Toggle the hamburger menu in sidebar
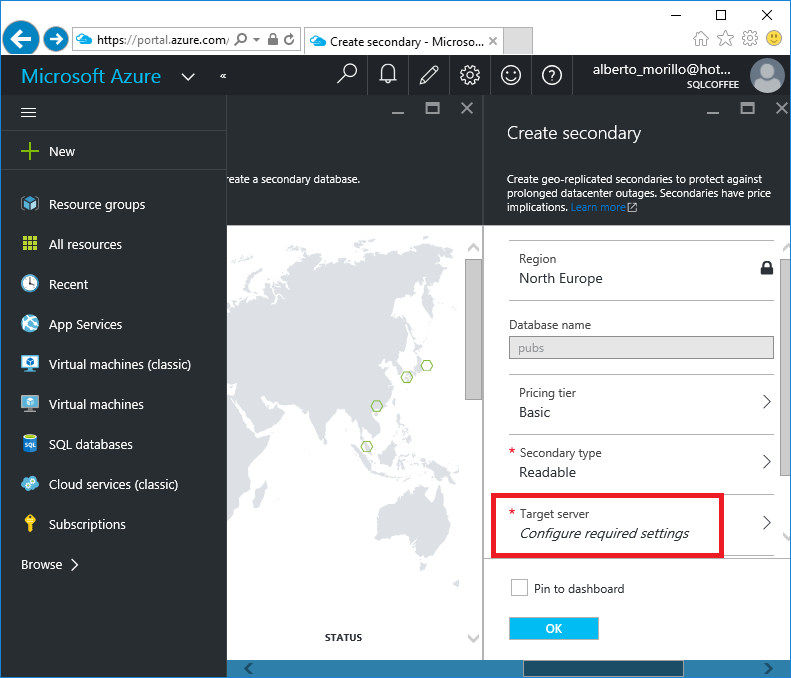This screenshot has width=791, height=678. (x=28, y=112)
